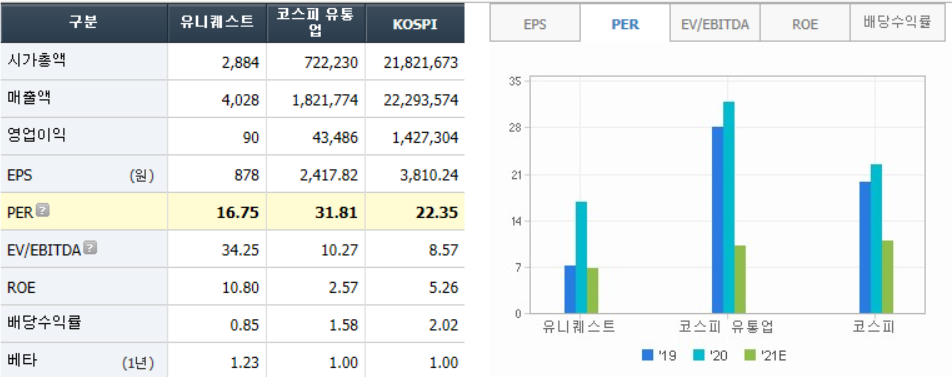Select the 매출액 row label
The image size is (952, 377).
29,98
